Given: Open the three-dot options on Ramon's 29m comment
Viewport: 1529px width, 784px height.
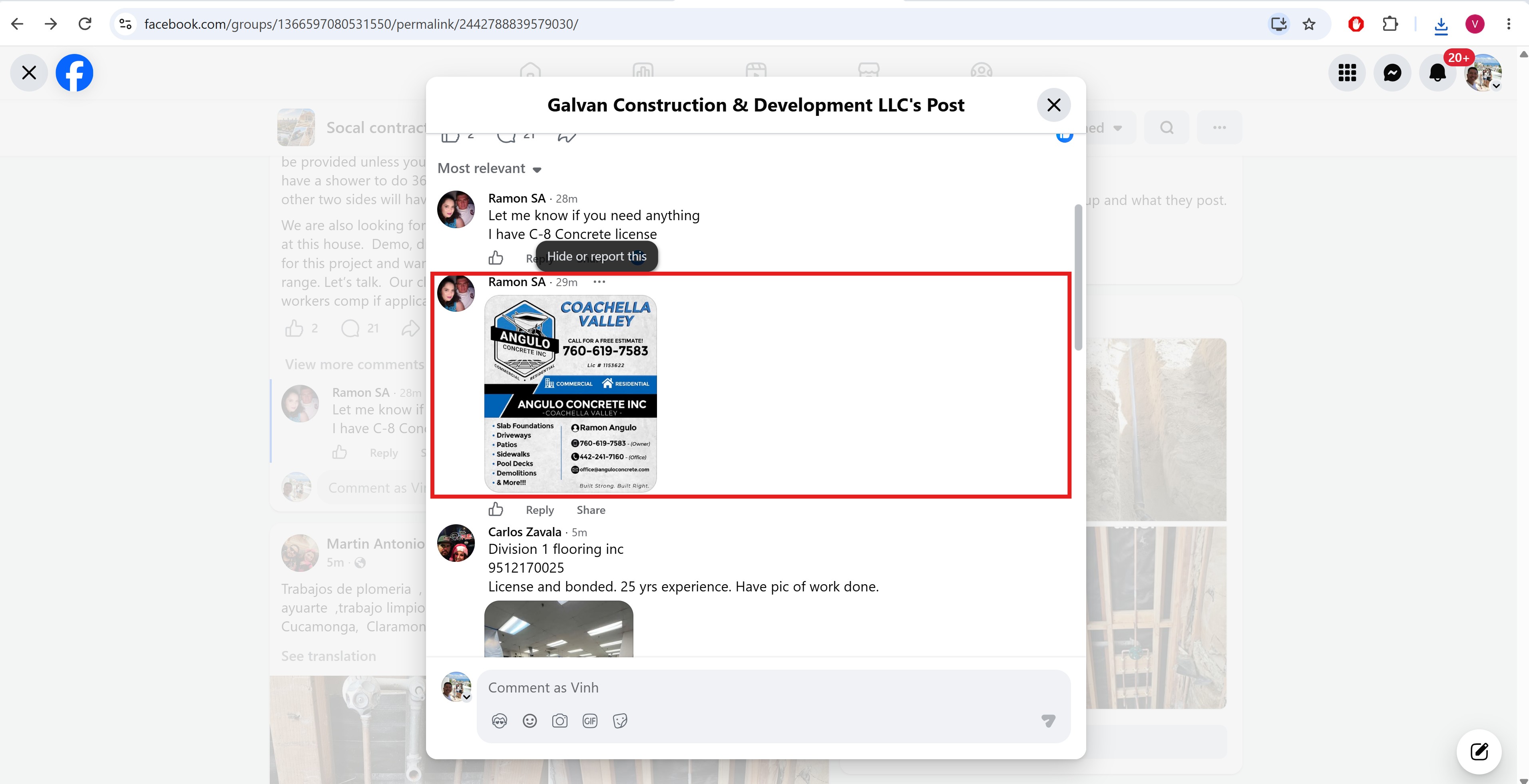Looking at the screenshot, I should tap(599, 282).
